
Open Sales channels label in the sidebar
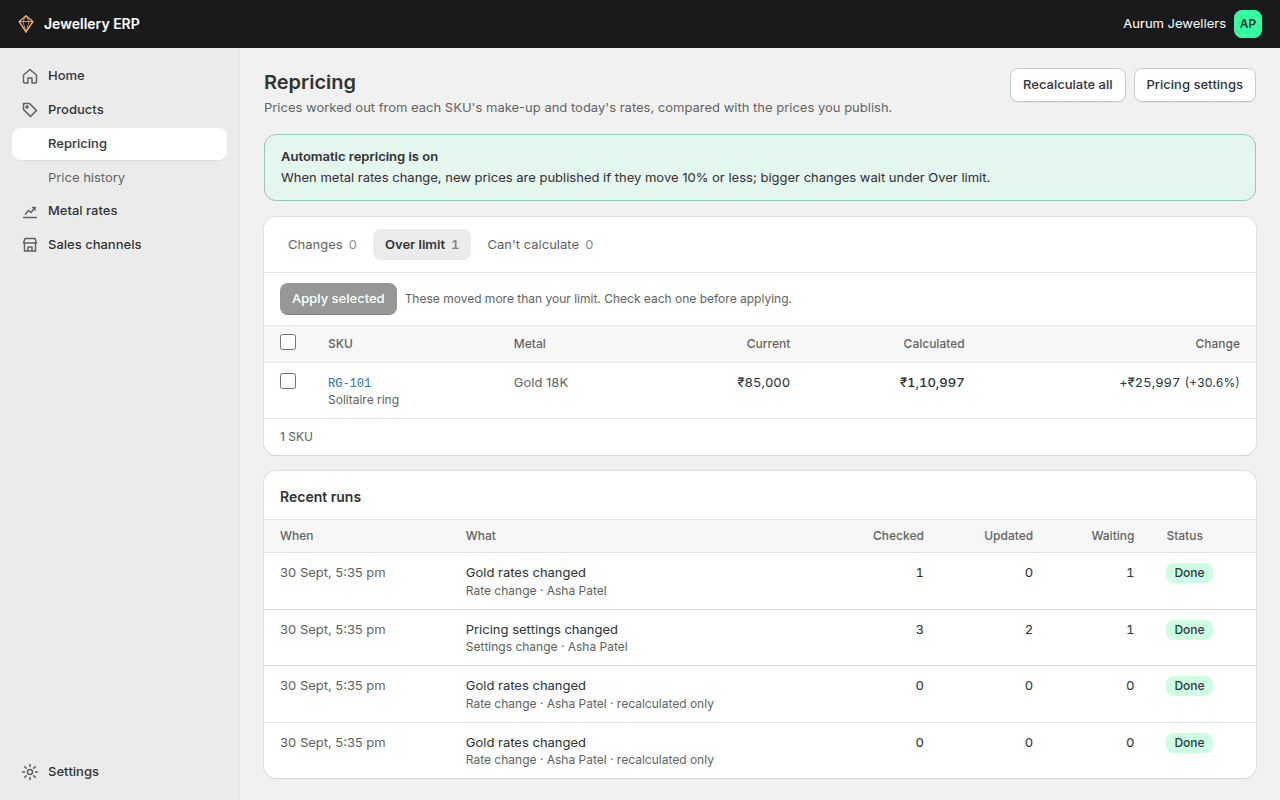[95, 245]
